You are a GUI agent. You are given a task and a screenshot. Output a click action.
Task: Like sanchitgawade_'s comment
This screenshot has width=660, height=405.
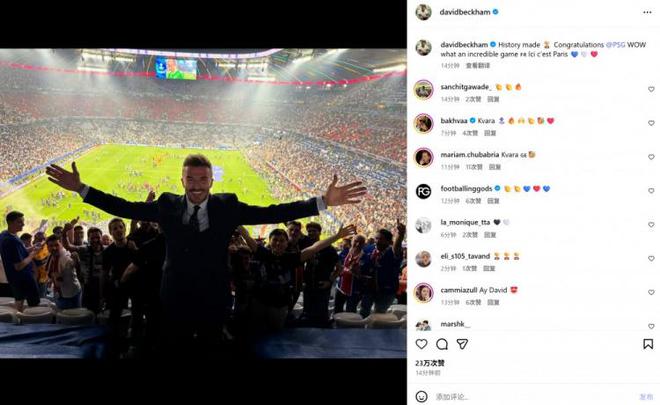click(651, 89)
